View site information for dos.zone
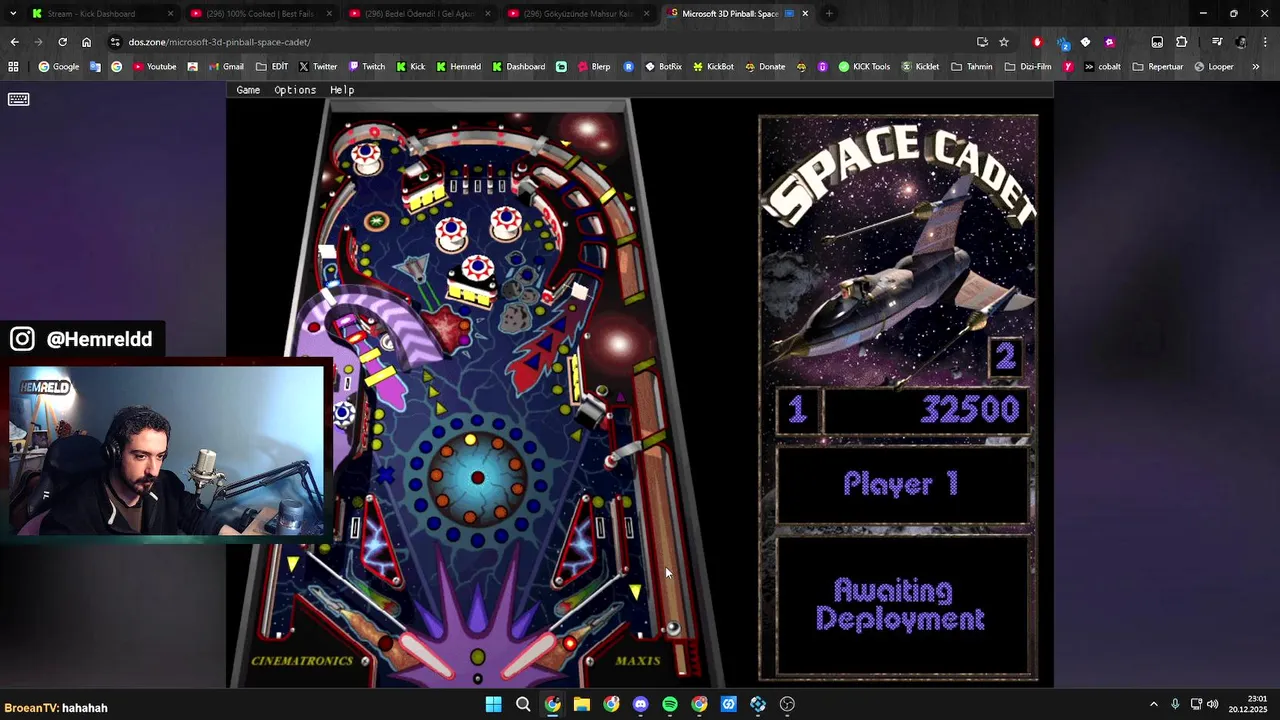 tap(116, 42)
